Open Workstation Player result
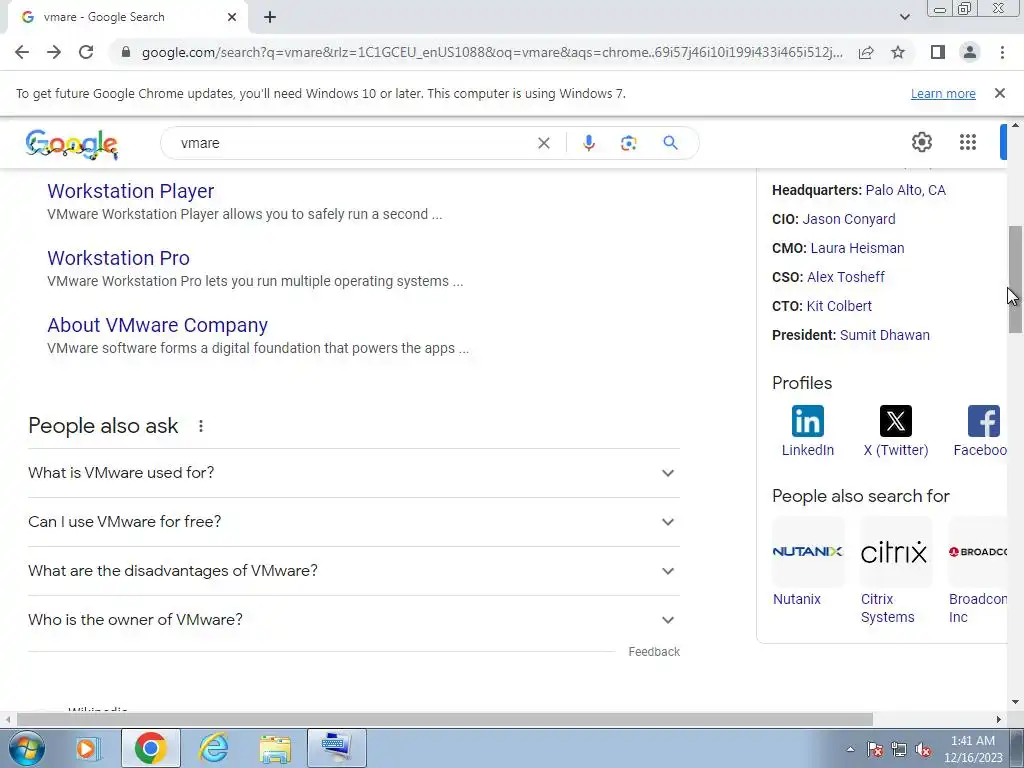Viewport: 1024px width, 768px height. pyautogui.click(x=131, y=191)
